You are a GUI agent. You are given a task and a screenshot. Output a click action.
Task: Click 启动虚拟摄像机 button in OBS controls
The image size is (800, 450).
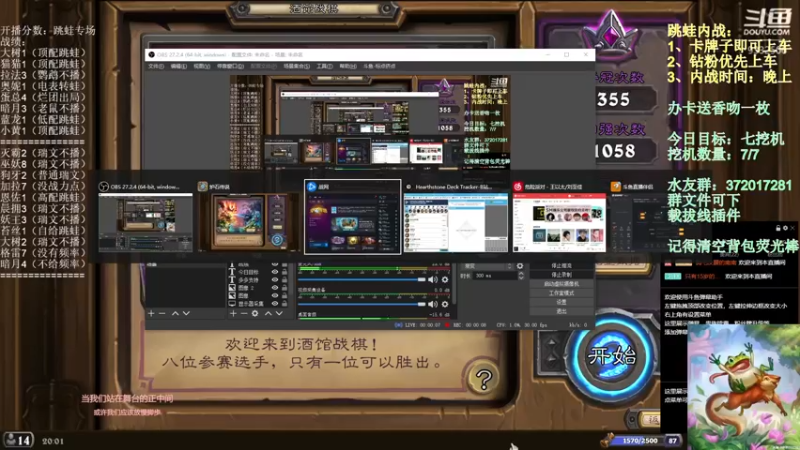(x=561, y=284)
